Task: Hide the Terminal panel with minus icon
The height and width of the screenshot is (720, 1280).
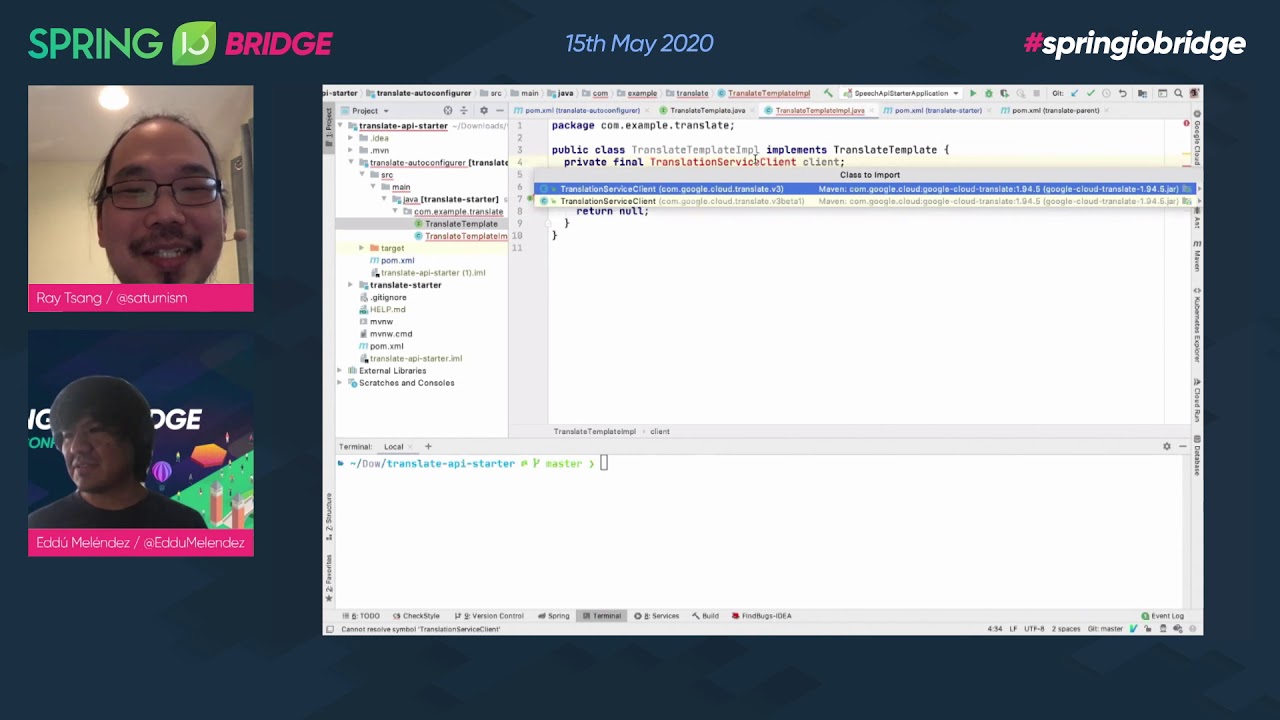Action: (1182, 446)
